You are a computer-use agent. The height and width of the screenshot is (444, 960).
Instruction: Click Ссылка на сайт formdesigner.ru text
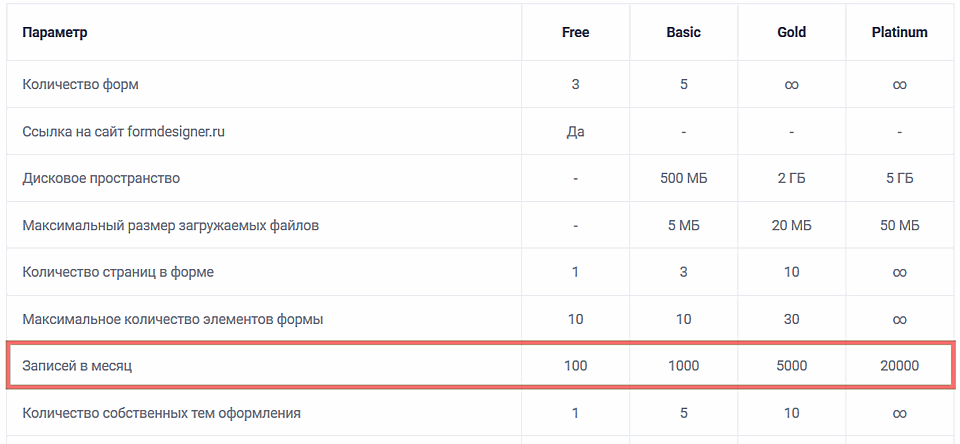click(123, 131)
